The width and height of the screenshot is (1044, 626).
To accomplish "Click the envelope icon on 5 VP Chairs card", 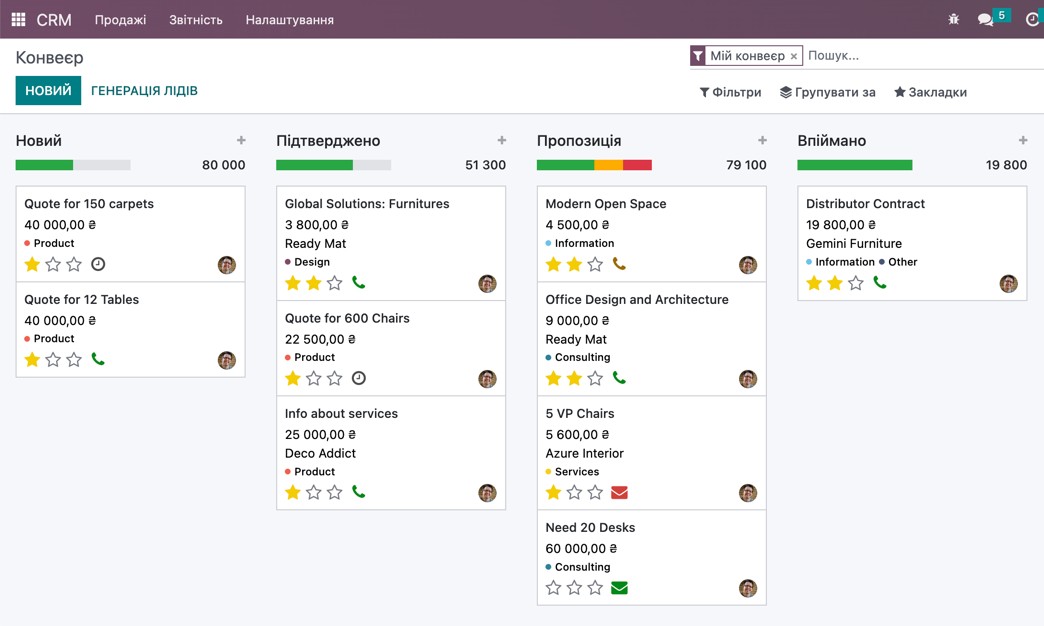I will coord(618,492).
